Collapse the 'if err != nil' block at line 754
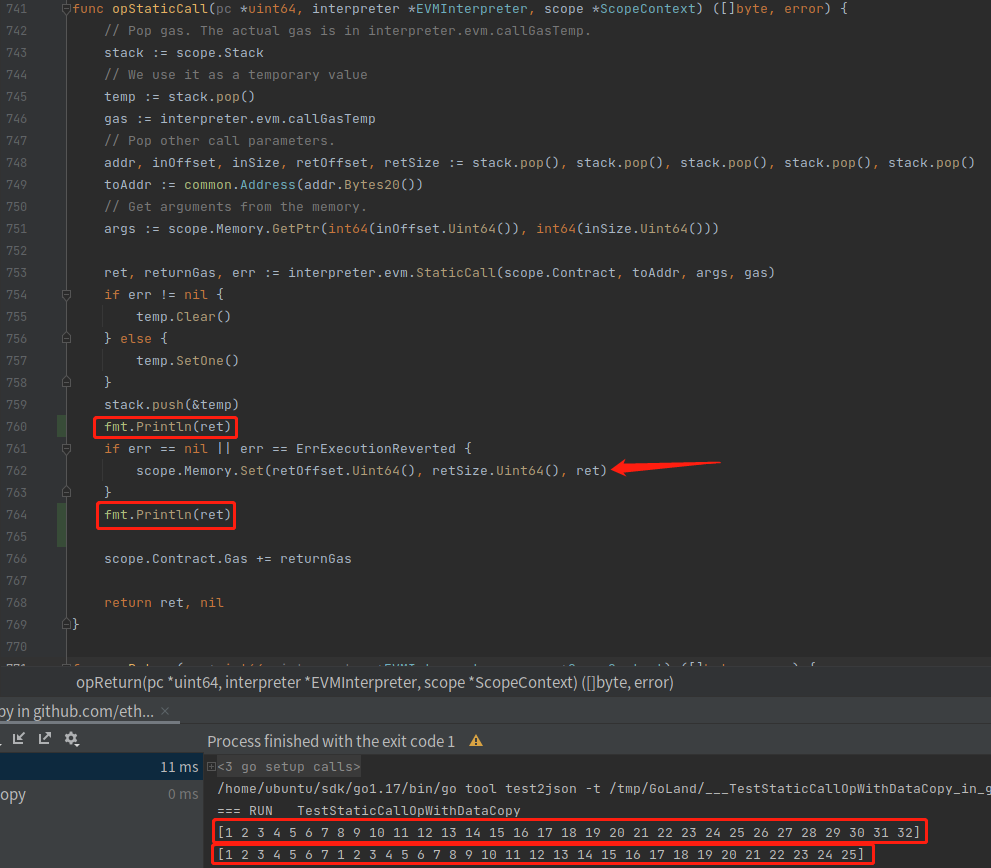 point(66,295)
